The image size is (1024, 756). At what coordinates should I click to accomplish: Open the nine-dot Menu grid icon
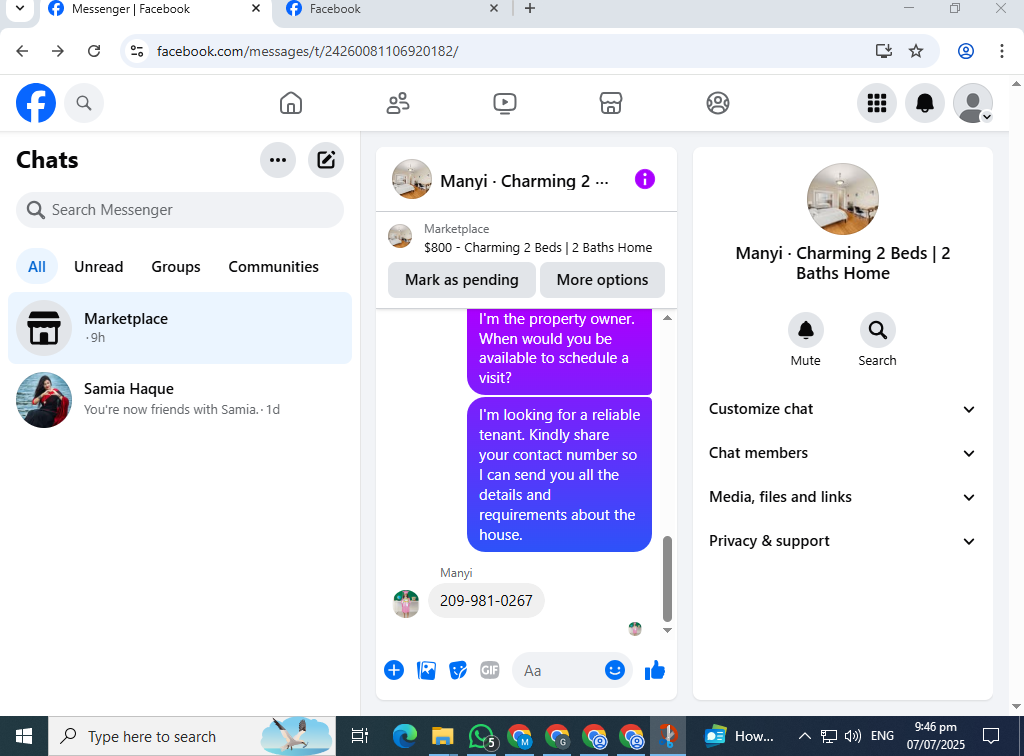click(x=876, y=103)
